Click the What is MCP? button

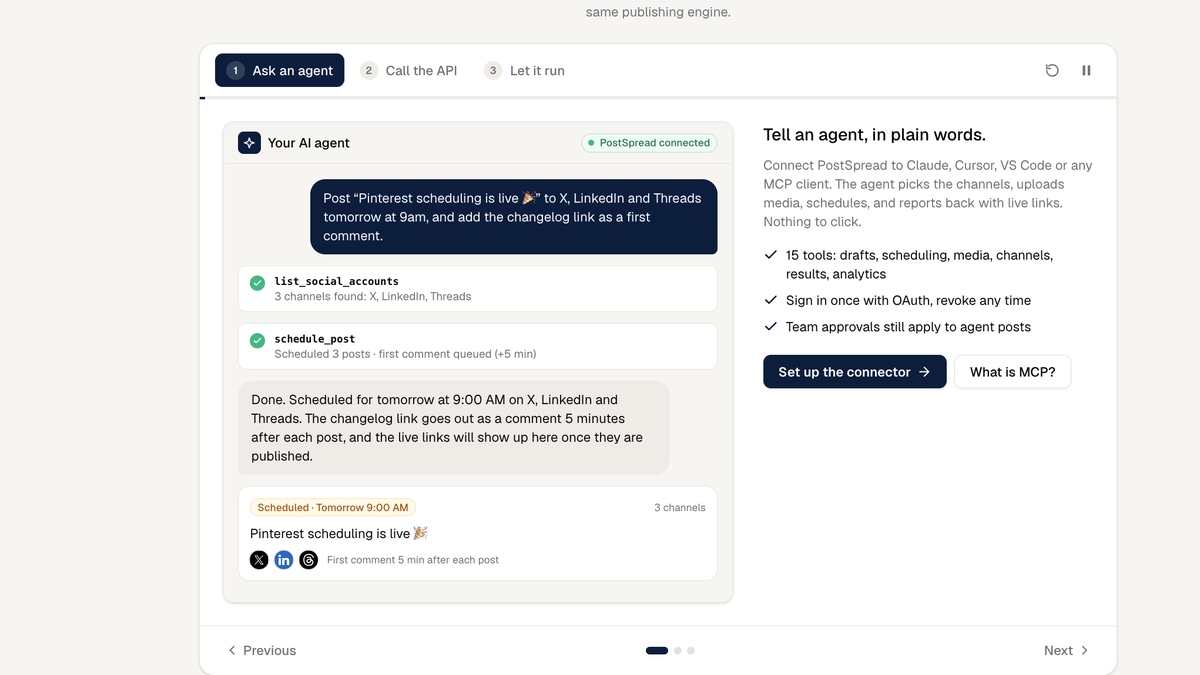pyautogui.click(x=1013, y=372)
